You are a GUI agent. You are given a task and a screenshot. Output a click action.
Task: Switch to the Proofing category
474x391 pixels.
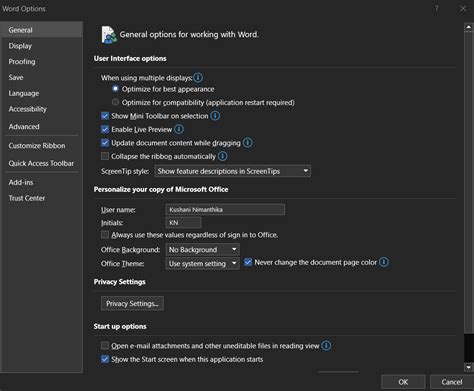(22, 62)
